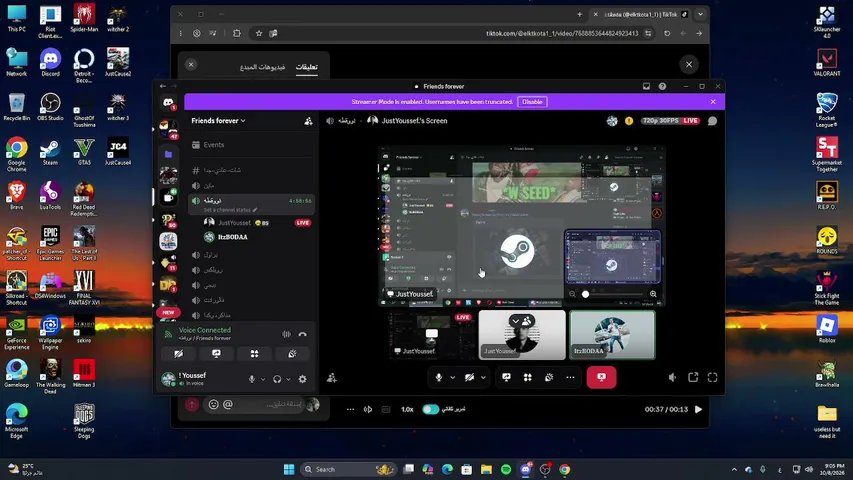Show hidden system tray icons chevron
Viewport: 853px width, 480px height.
[x=734, y=469]
